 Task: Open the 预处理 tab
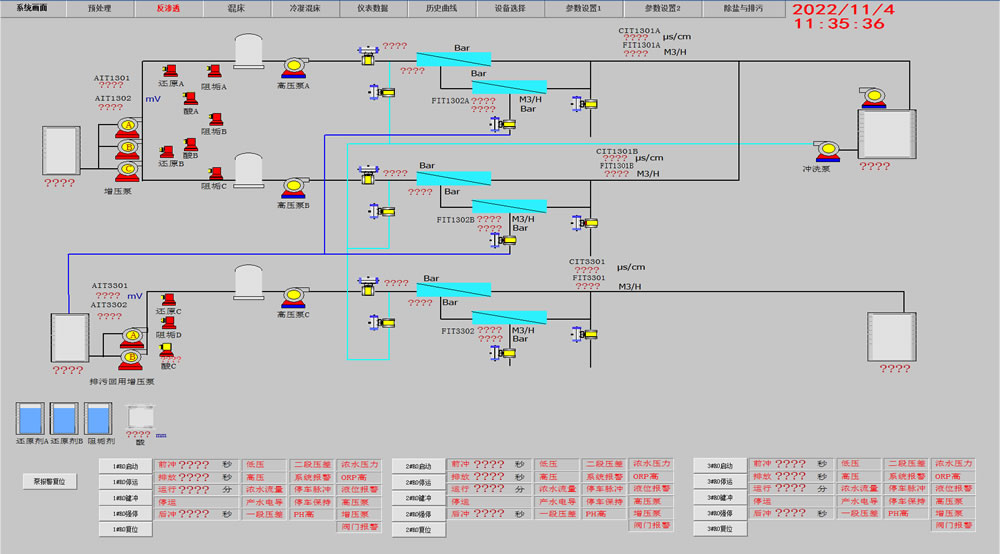click(x=99, y=7)
